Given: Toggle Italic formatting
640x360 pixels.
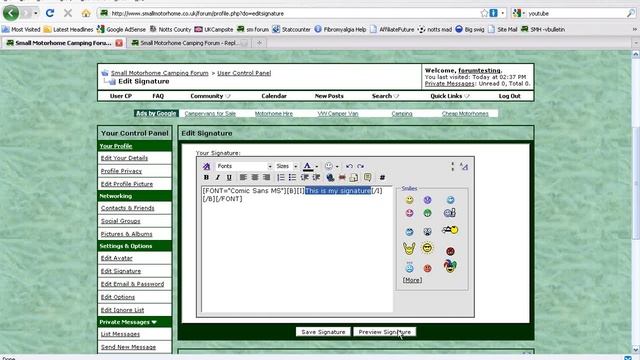Looking at the screenshot, I should (218, 177).
